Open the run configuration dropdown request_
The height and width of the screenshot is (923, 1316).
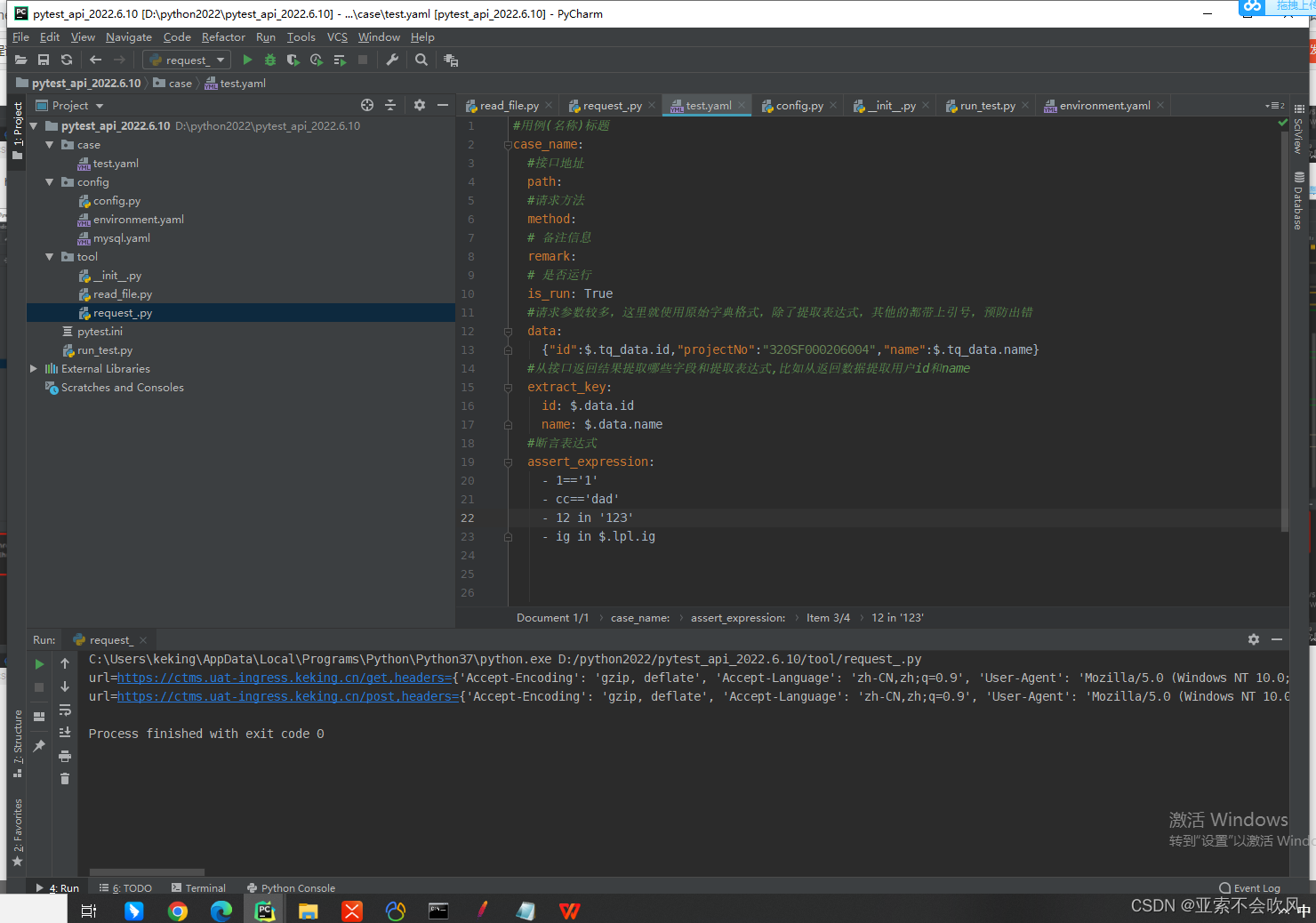[x=187, y=60]
